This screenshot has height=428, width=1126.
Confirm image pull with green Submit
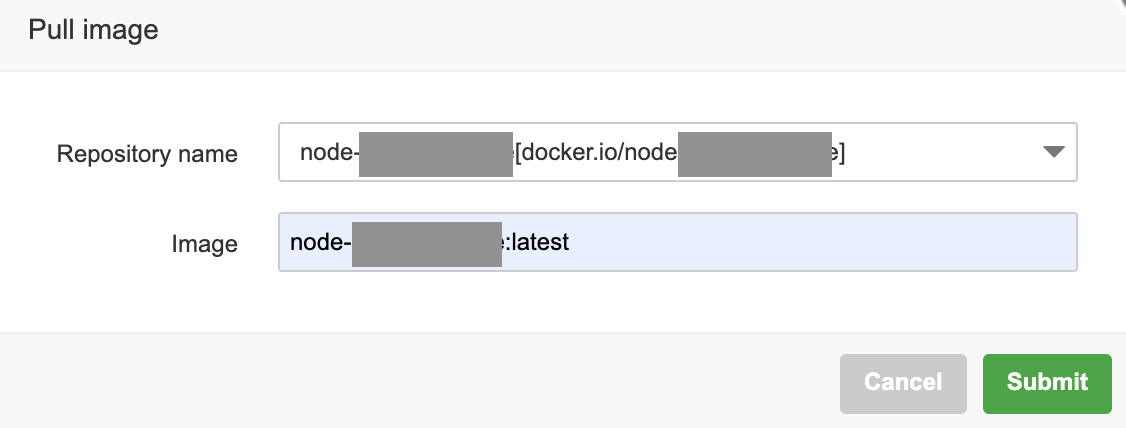point(1047,382)
